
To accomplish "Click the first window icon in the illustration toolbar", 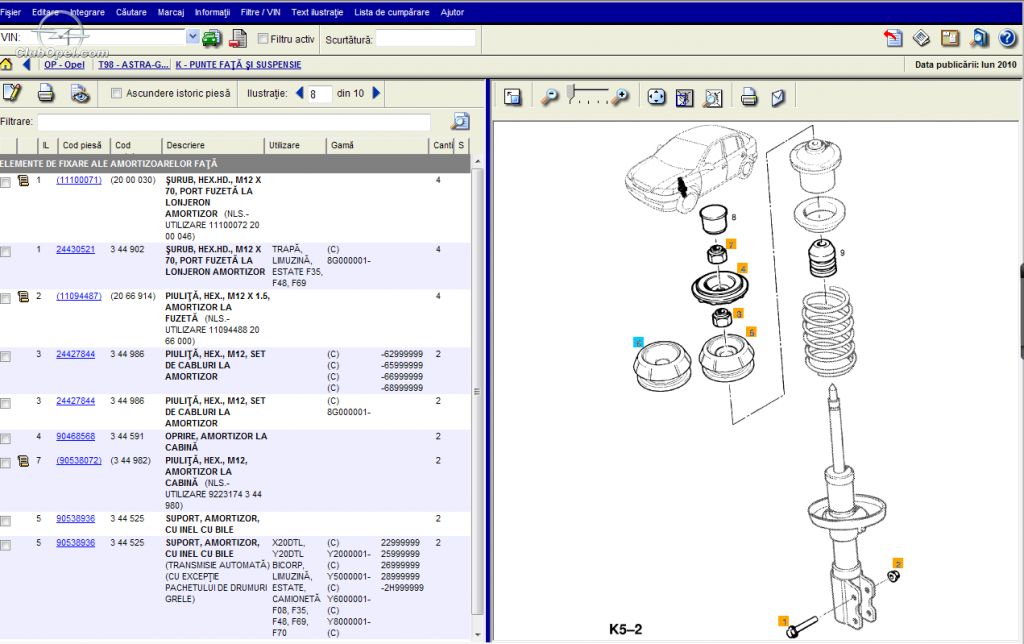I will [513, 97].
